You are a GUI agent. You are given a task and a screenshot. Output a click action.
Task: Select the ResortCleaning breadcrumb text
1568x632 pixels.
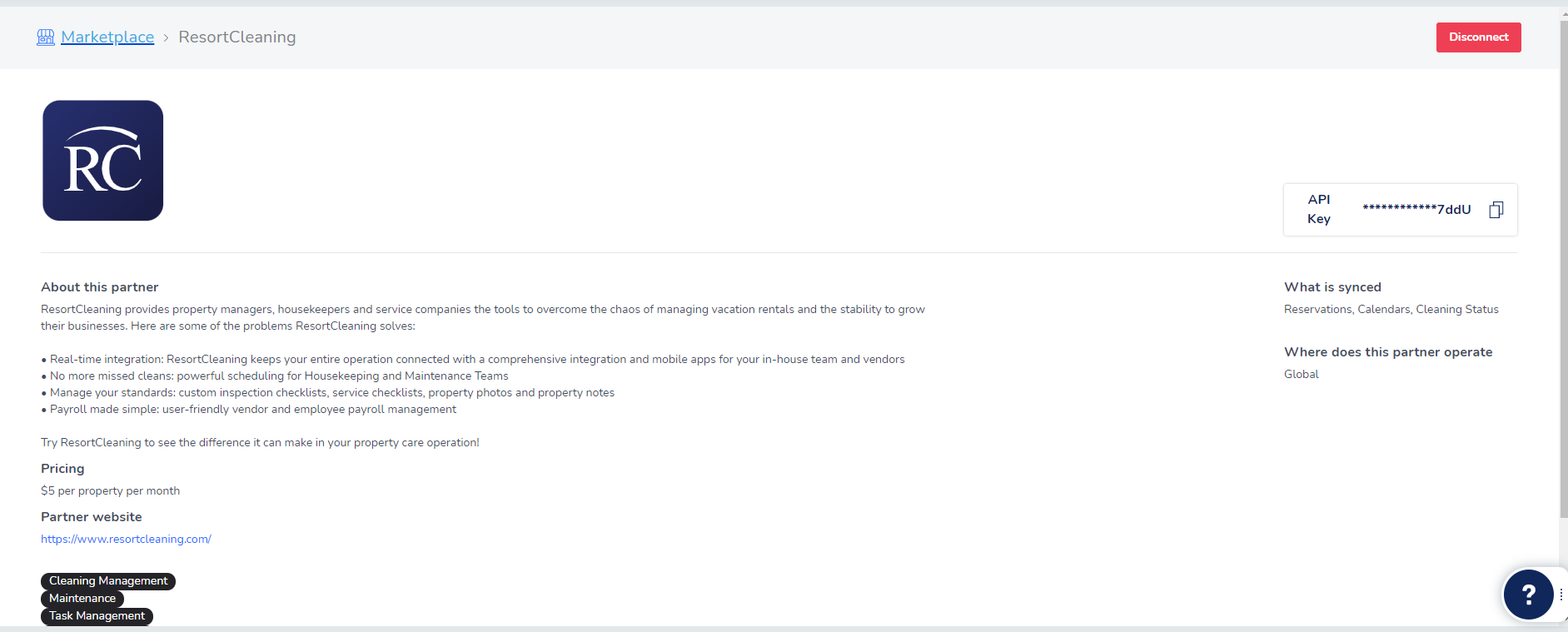click(x=236, y=37)
